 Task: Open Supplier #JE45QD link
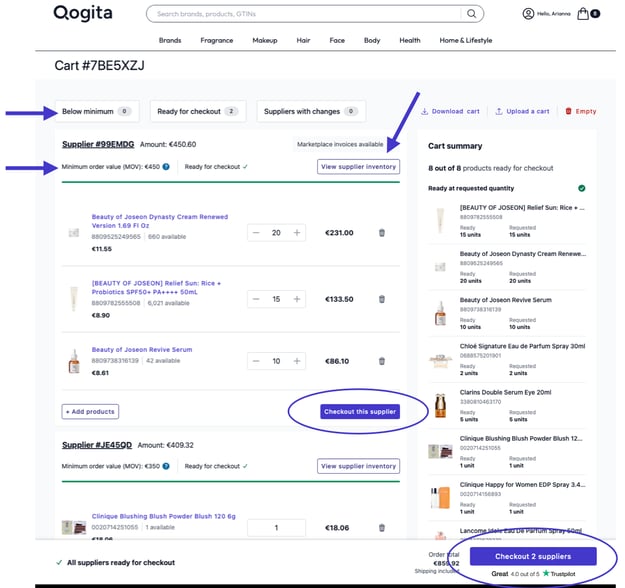97,445
